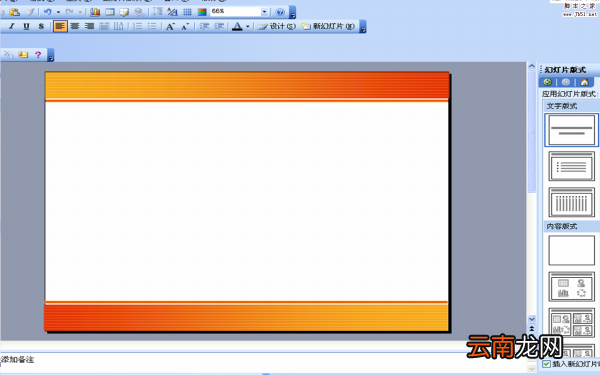Decrease font size
Screen dimensions: 600x375
pyautogui.click(x=185, y=26)
